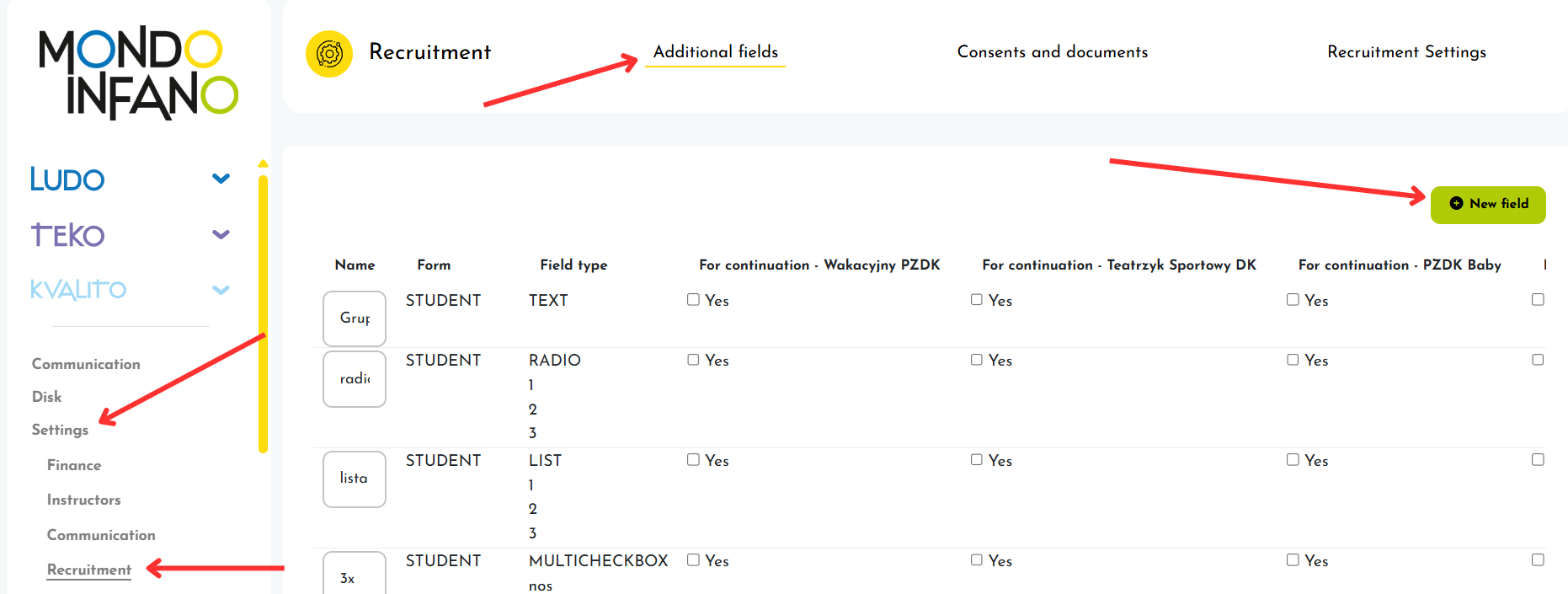Image resolution: width=1568 pixels, height=594 pixels.
Task: Click the name input of the lista field
Action: 355,479
